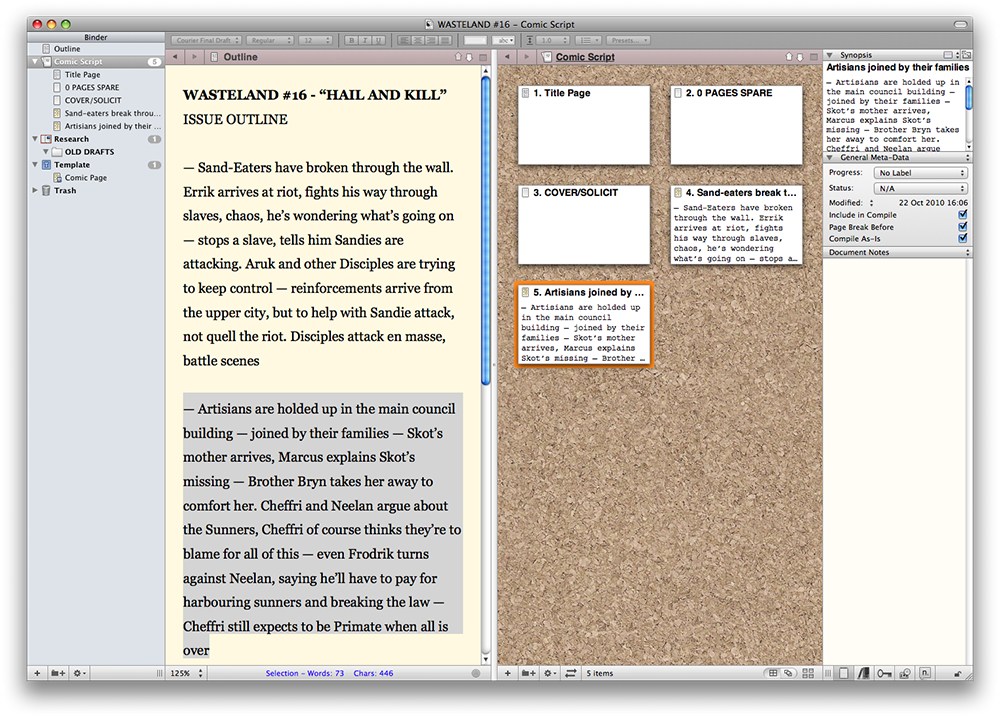This screenshot has height=718, width=1000.
Task: Uncheck the Page Break Before checkbox
Action: pyautogui.click(x=962, y=226)
